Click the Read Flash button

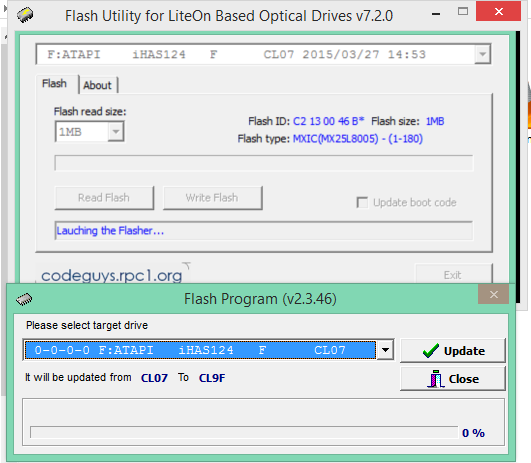click(104, 198)
